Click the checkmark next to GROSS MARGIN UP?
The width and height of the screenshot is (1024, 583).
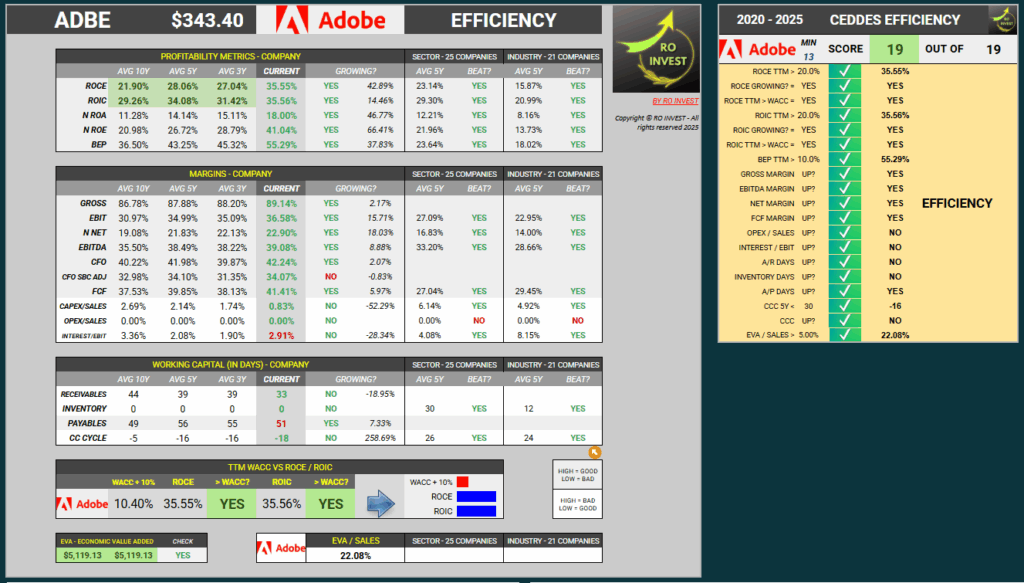pyautogui.click(x=845, y=174)
